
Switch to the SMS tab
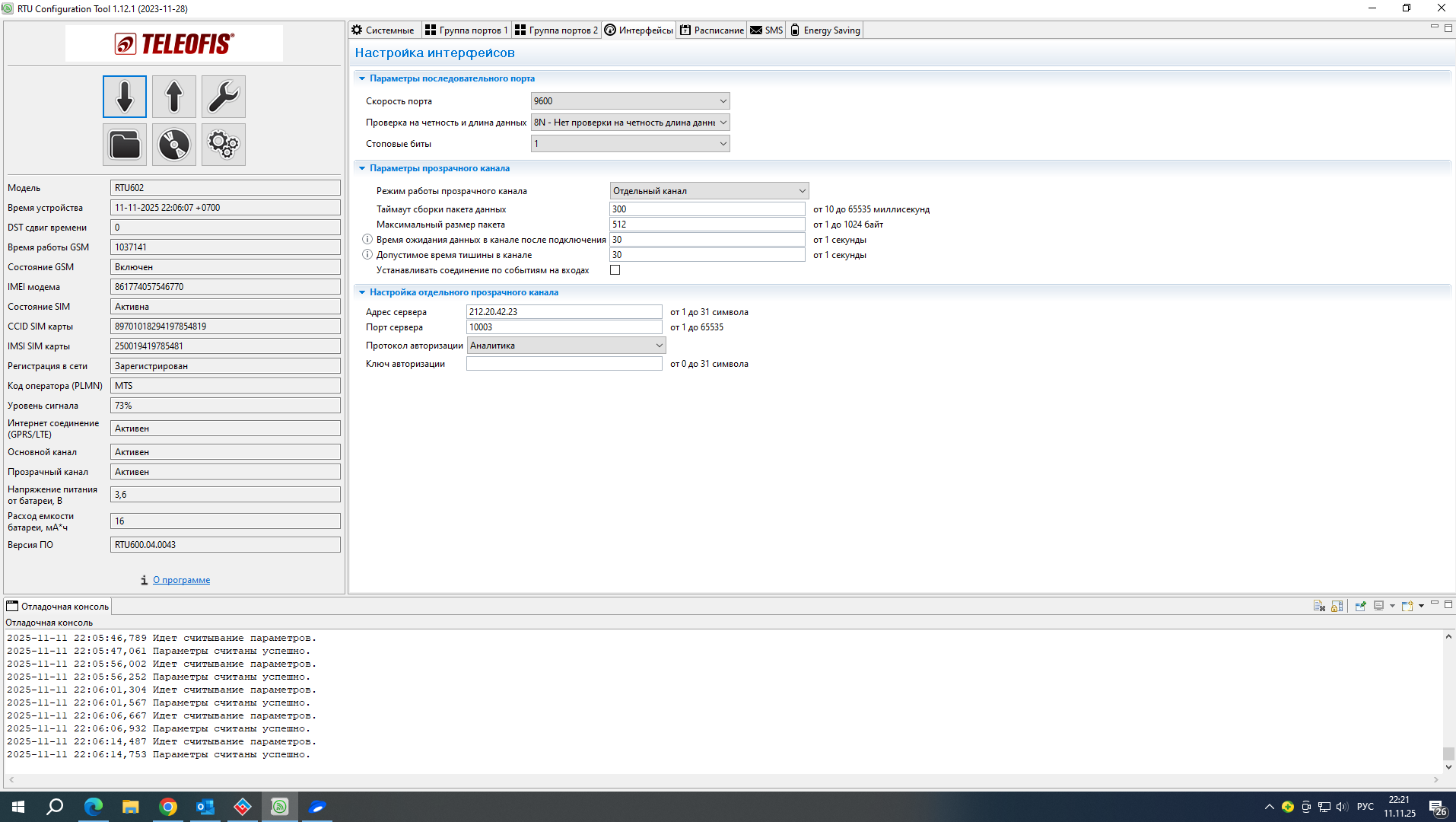point(766,30)
